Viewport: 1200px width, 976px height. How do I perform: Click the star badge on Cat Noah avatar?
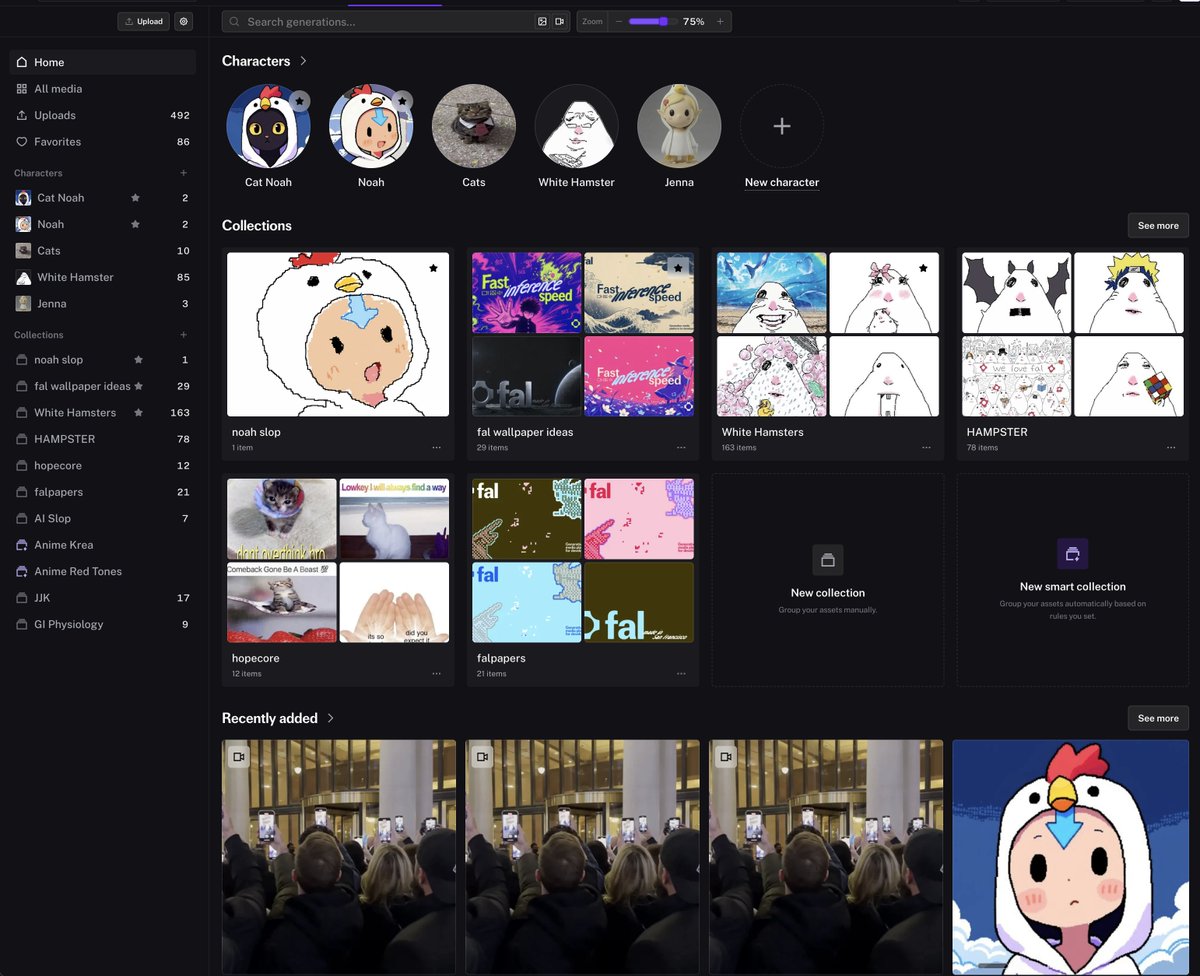tap(299, 101)
